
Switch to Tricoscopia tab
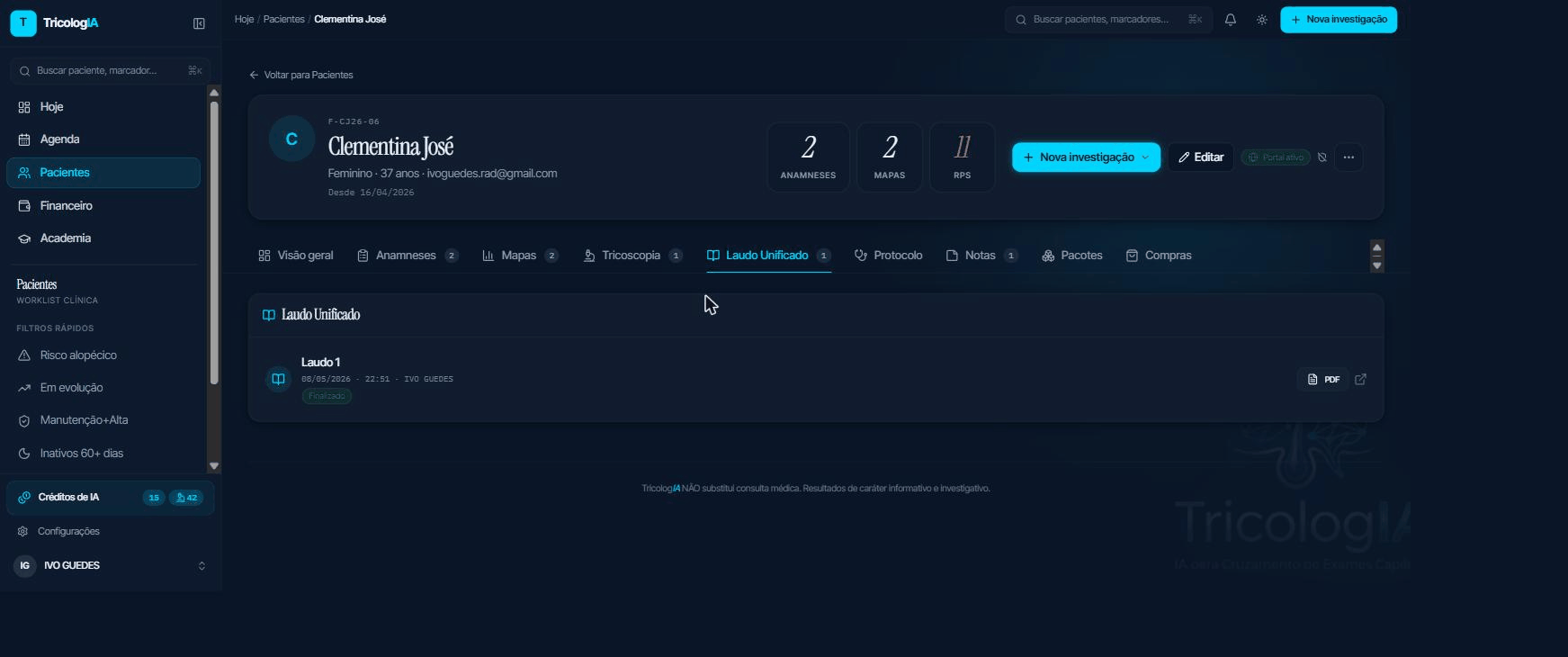(x=633, y=256)
